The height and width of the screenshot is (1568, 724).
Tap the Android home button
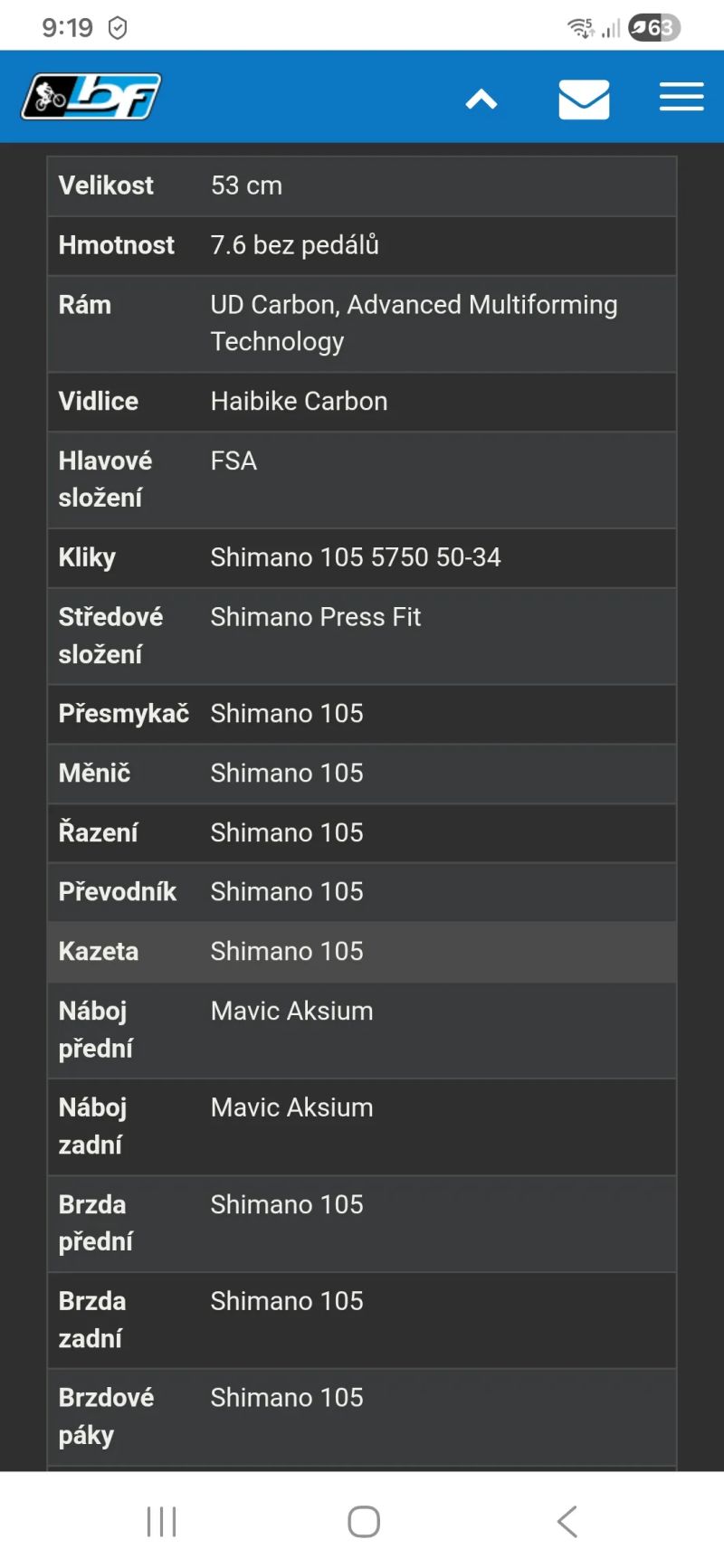point(362,1521)
